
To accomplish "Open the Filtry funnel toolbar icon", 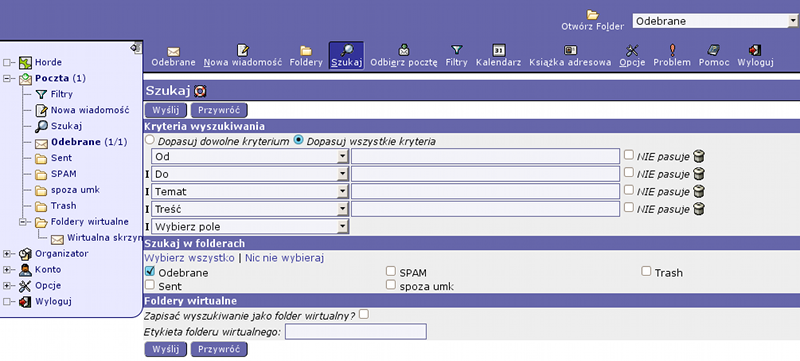I will coord(457,50).
